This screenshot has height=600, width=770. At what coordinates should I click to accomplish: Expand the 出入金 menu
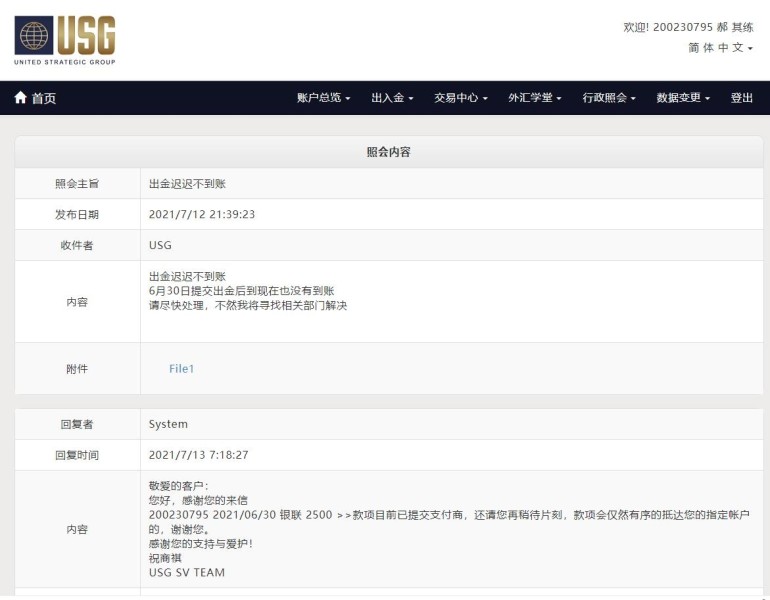click(392, 98)
